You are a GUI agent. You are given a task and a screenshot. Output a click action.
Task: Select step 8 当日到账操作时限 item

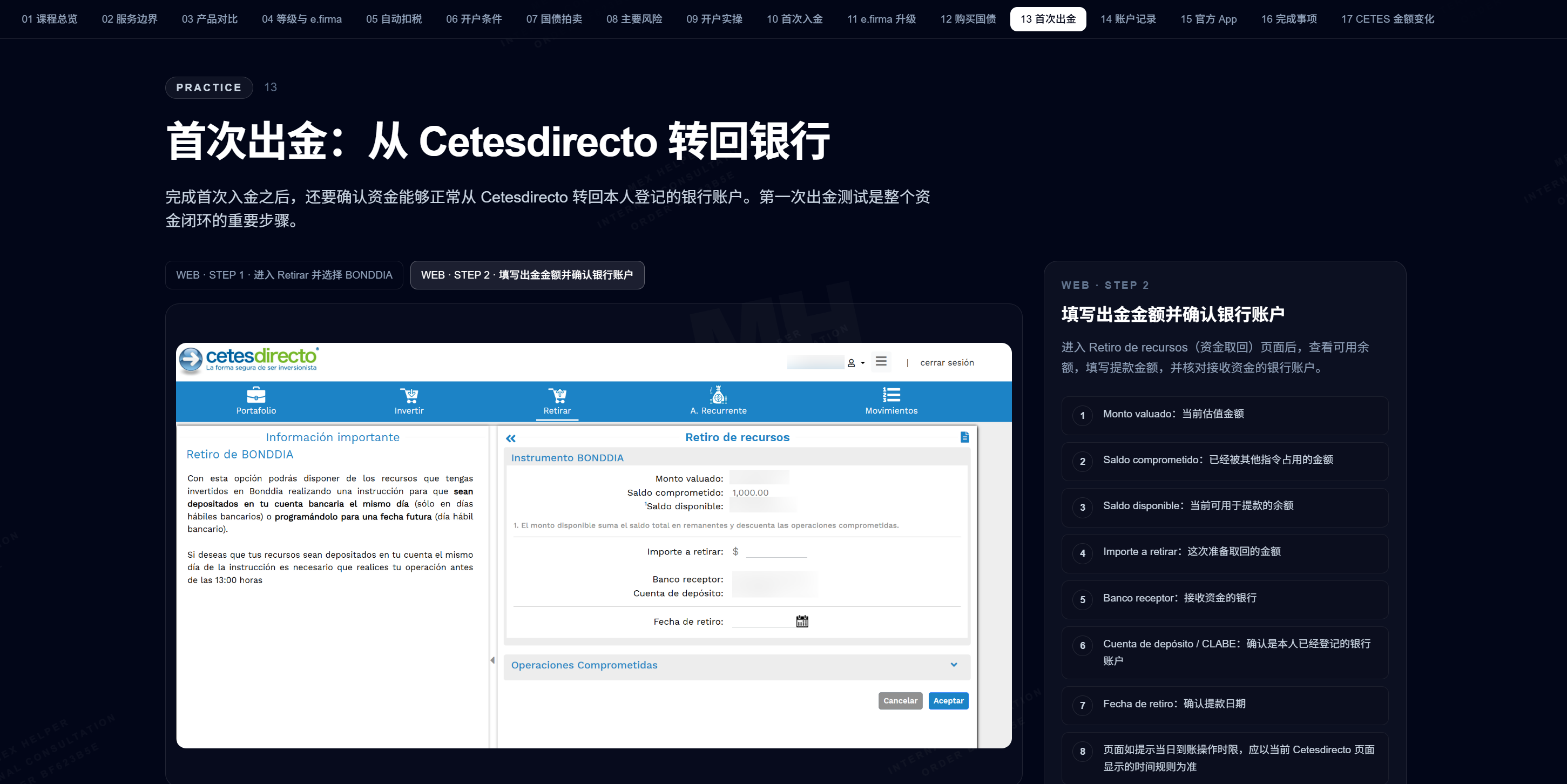[x=1225, y=759]
